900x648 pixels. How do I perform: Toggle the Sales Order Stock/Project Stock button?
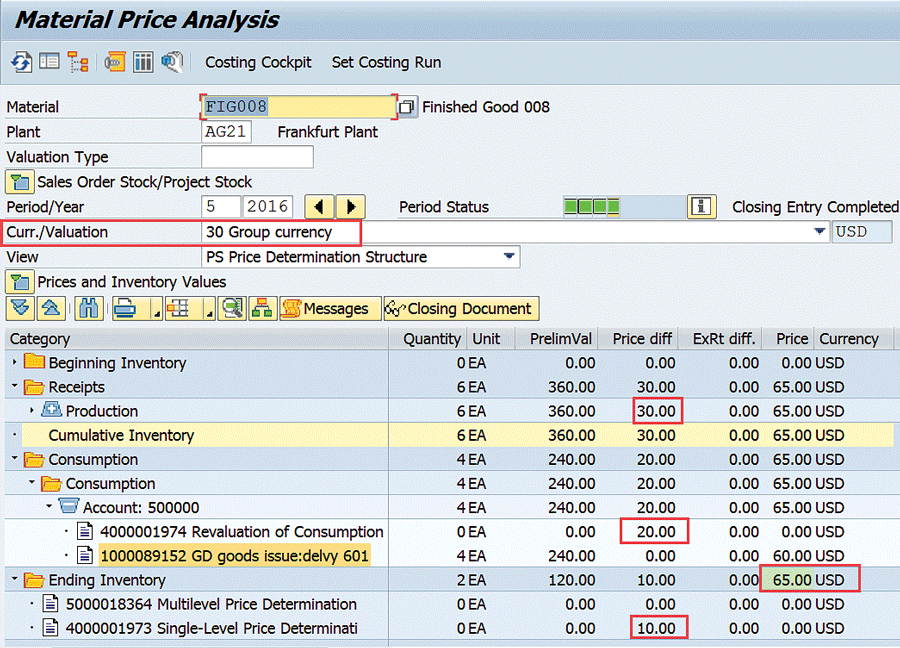pyautogui.click(x=20, y=182)
